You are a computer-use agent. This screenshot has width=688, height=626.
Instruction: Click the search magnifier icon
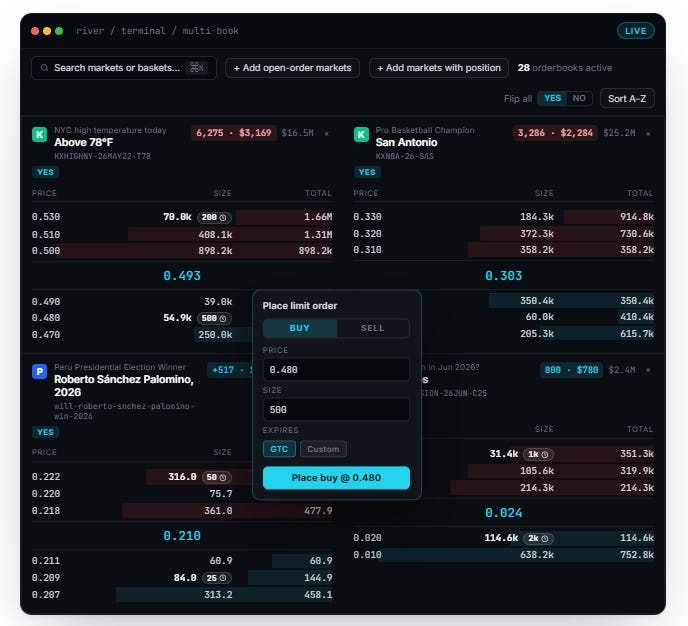coord(44,68)
